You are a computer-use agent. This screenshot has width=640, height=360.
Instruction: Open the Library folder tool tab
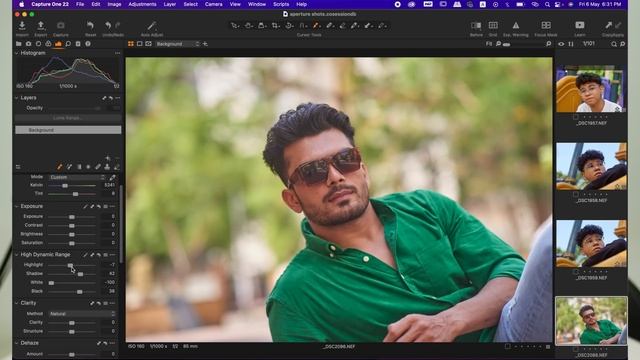point(18,44)
